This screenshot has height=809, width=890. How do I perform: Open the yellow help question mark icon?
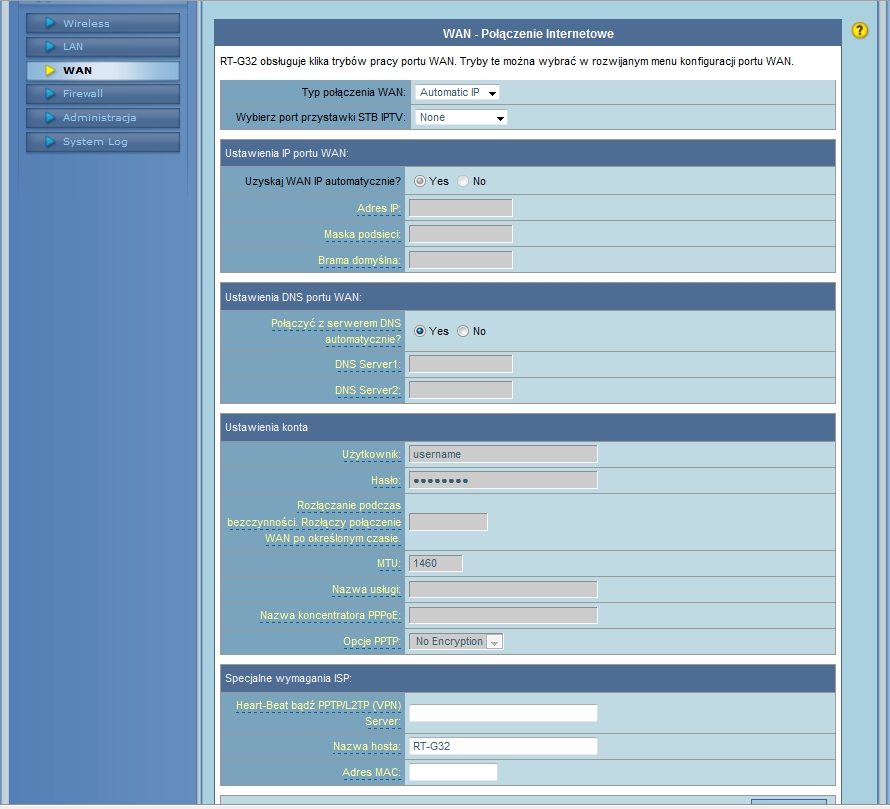click(x=859, y=30)
